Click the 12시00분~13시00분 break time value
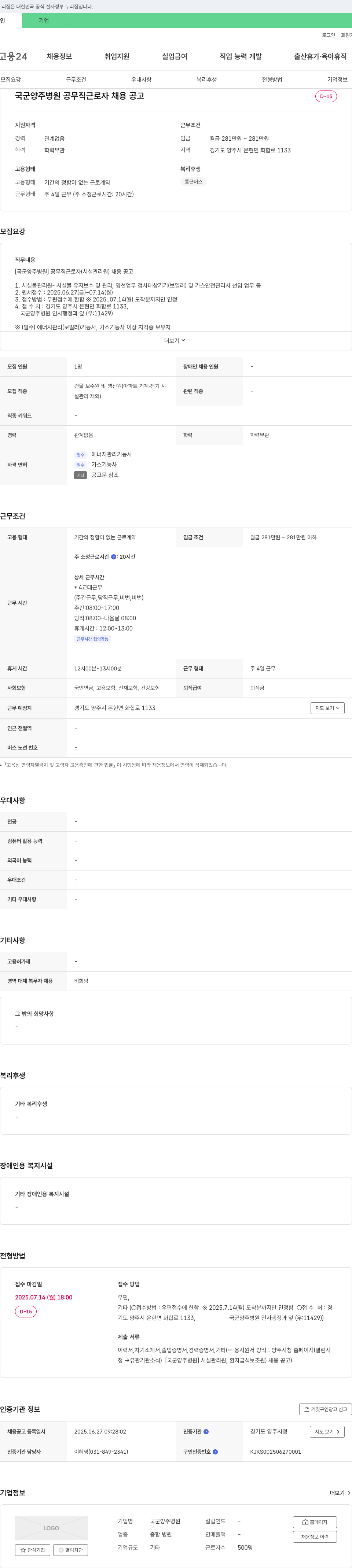The width and height of the screenshot is (352, 1568). point(98,668)
